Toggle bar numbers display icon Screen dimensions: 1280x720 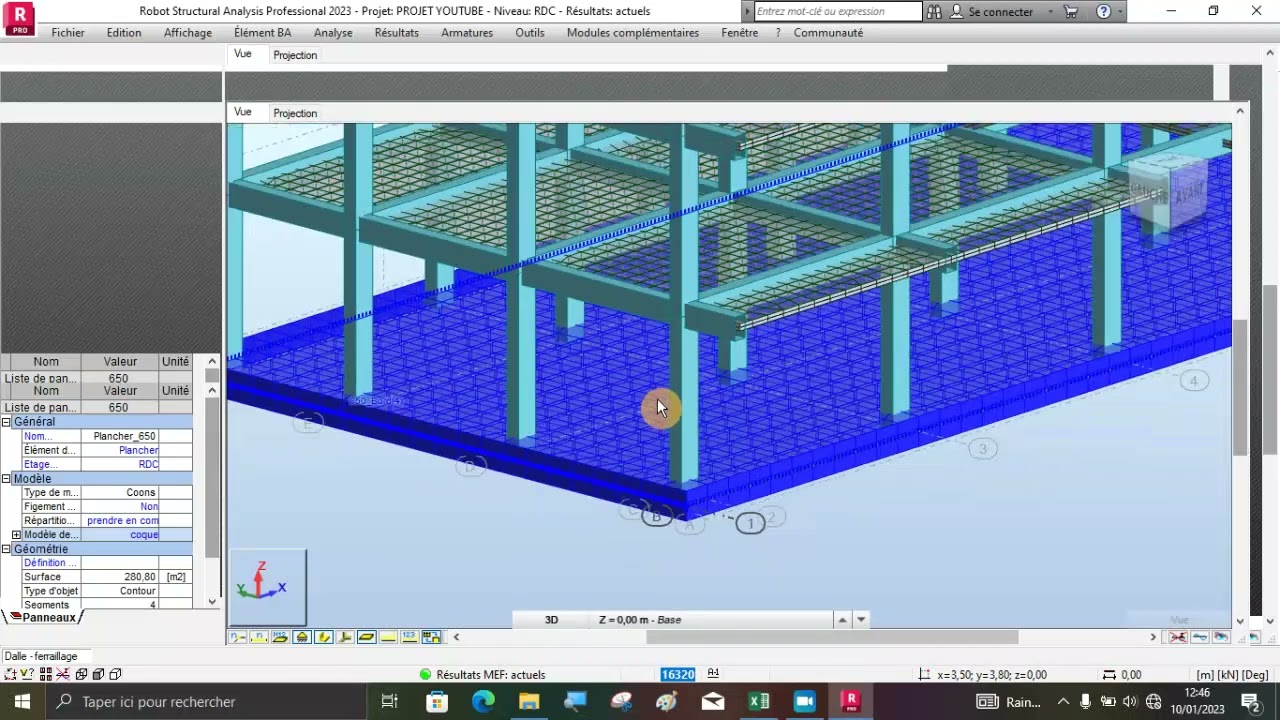pyautogui.click(x=259, y=637)
